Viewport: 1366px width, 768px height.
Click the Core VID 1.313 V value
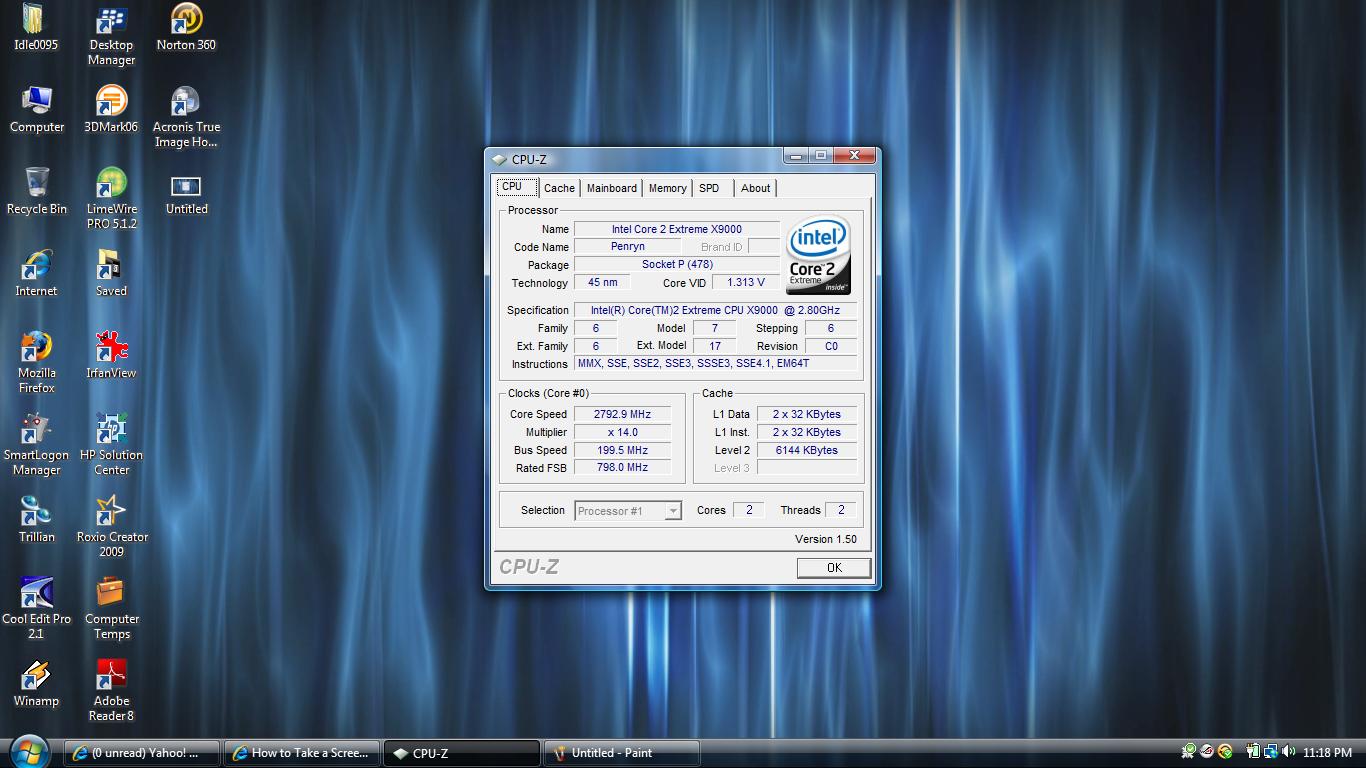point(746,282)
